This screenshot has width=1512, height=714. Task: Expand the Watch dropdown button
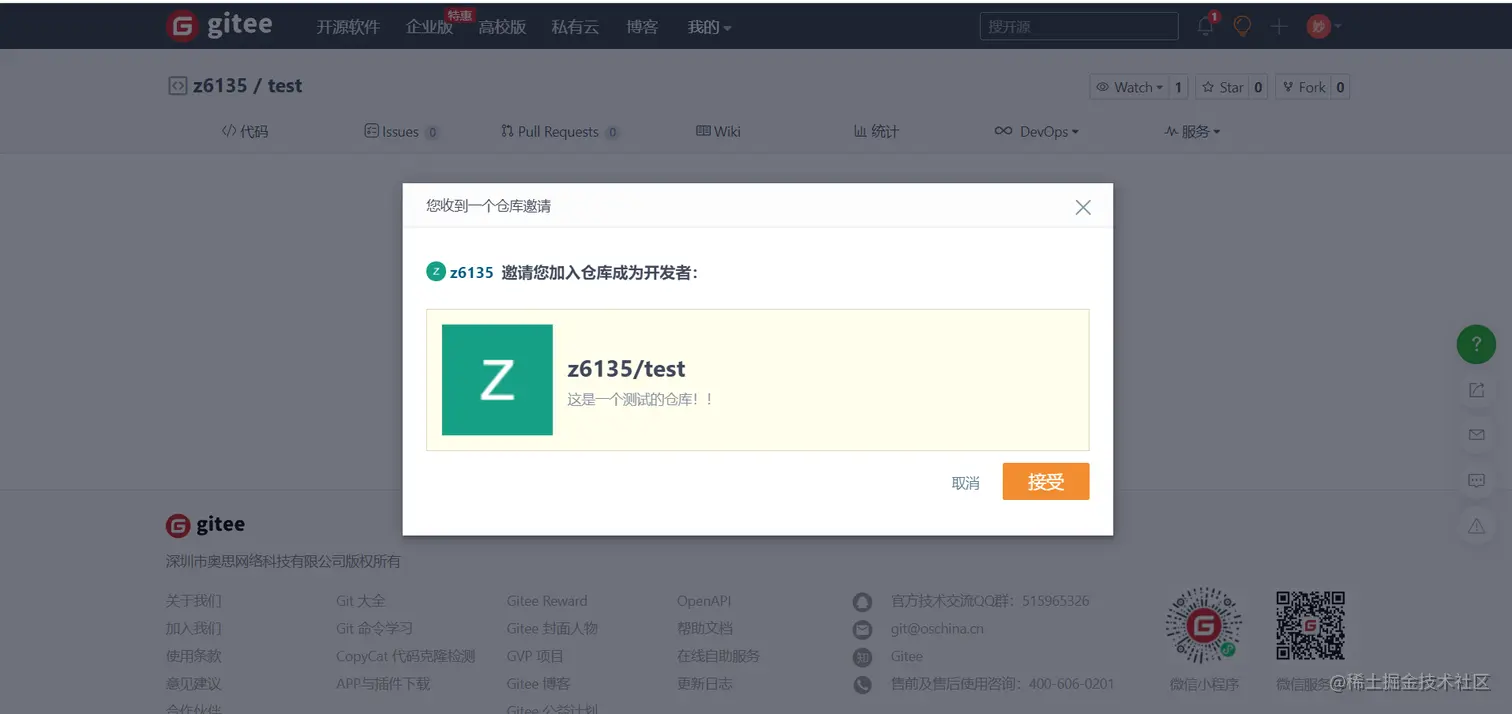(1130, 87)
